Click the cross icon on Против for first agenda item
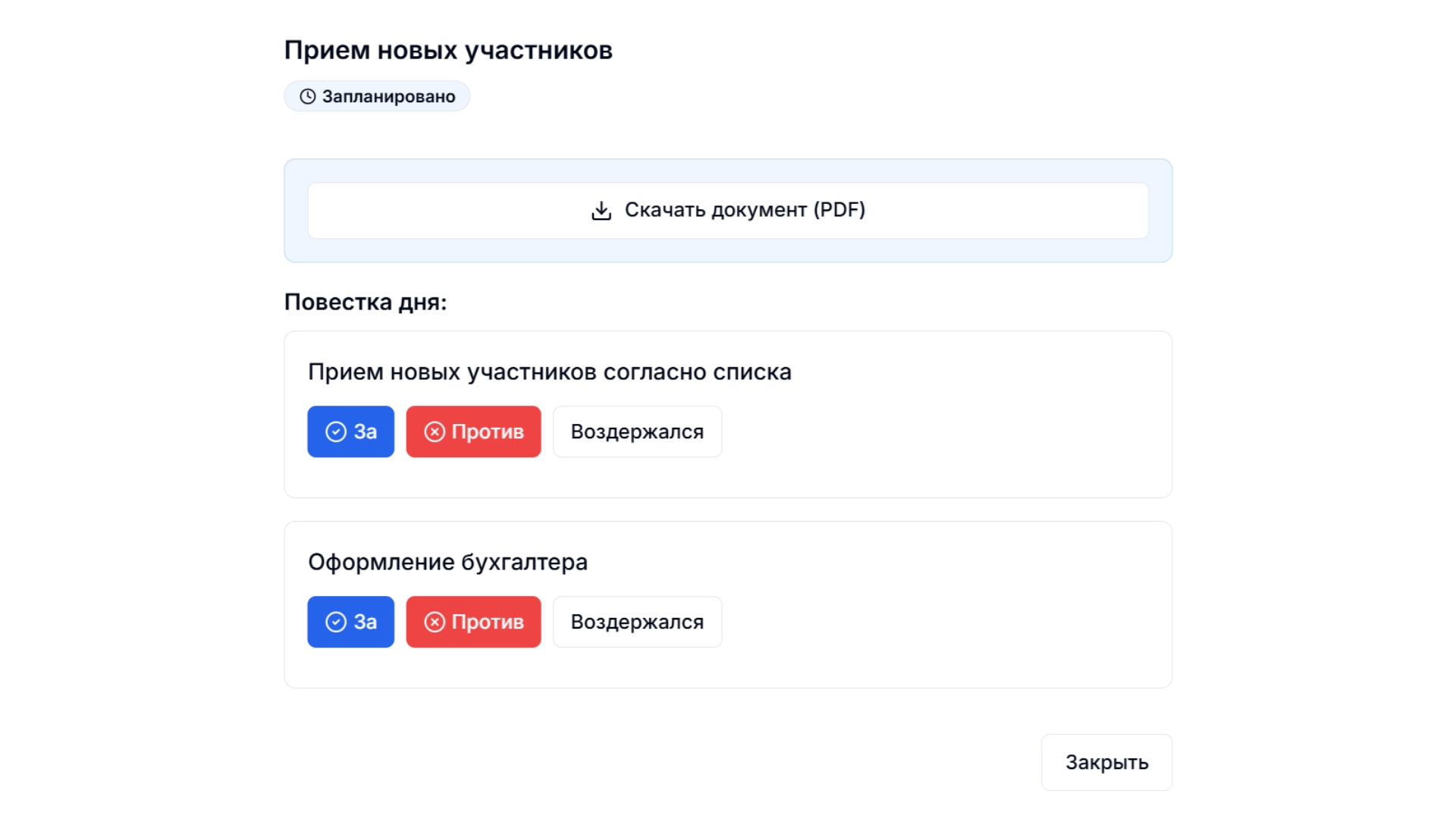 (x=434, y=431)
